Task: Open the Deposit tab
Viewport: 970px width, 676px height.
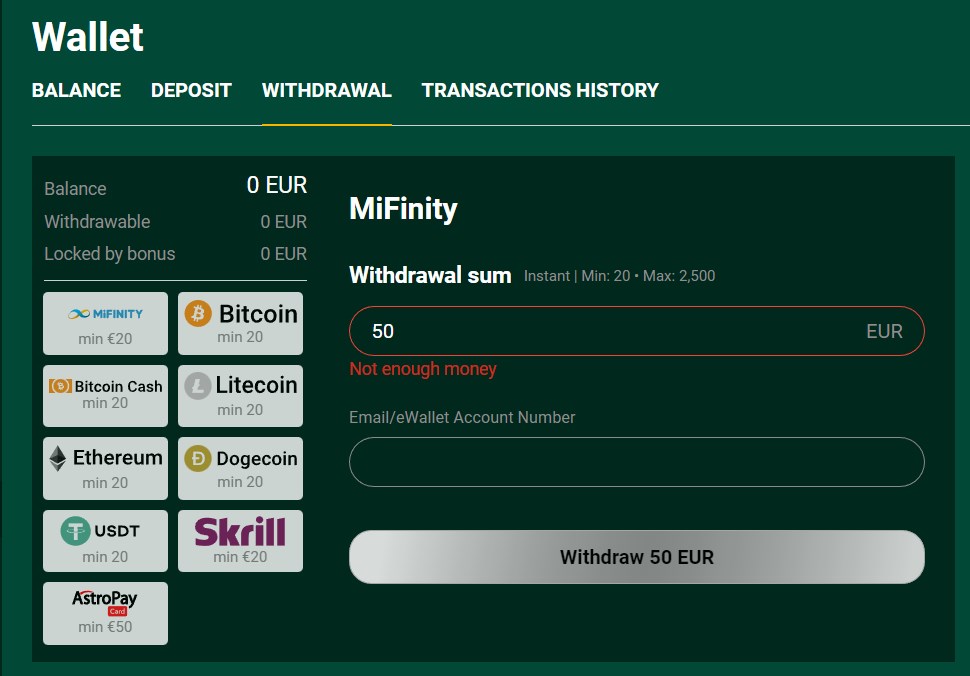Action: click(191, 90)
